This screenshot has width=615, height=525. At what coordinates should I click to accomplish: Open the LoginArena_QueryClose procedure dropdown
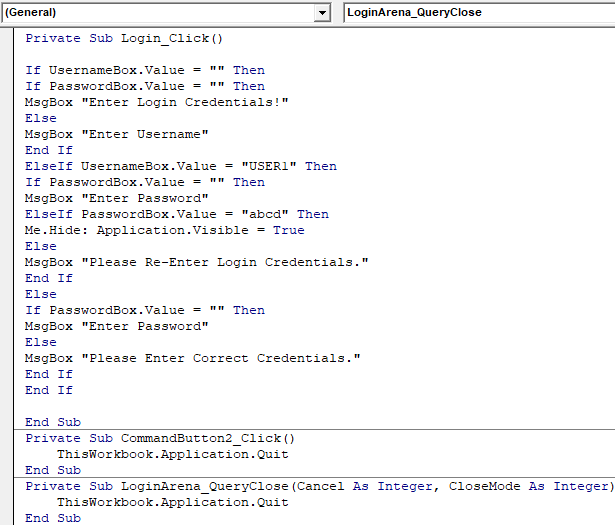[478, 13]
